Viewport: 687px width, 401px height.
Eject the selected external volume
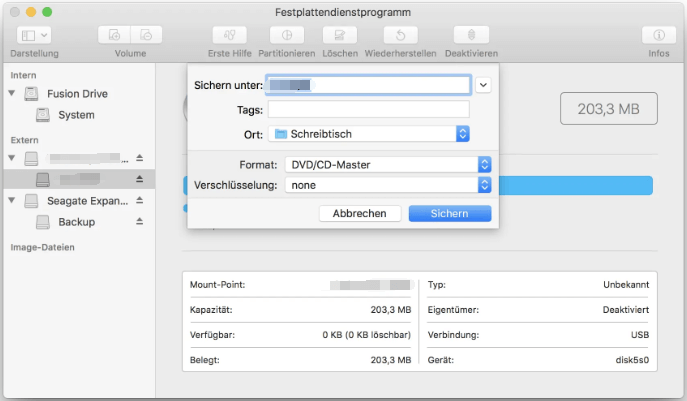tap(139, 179)
